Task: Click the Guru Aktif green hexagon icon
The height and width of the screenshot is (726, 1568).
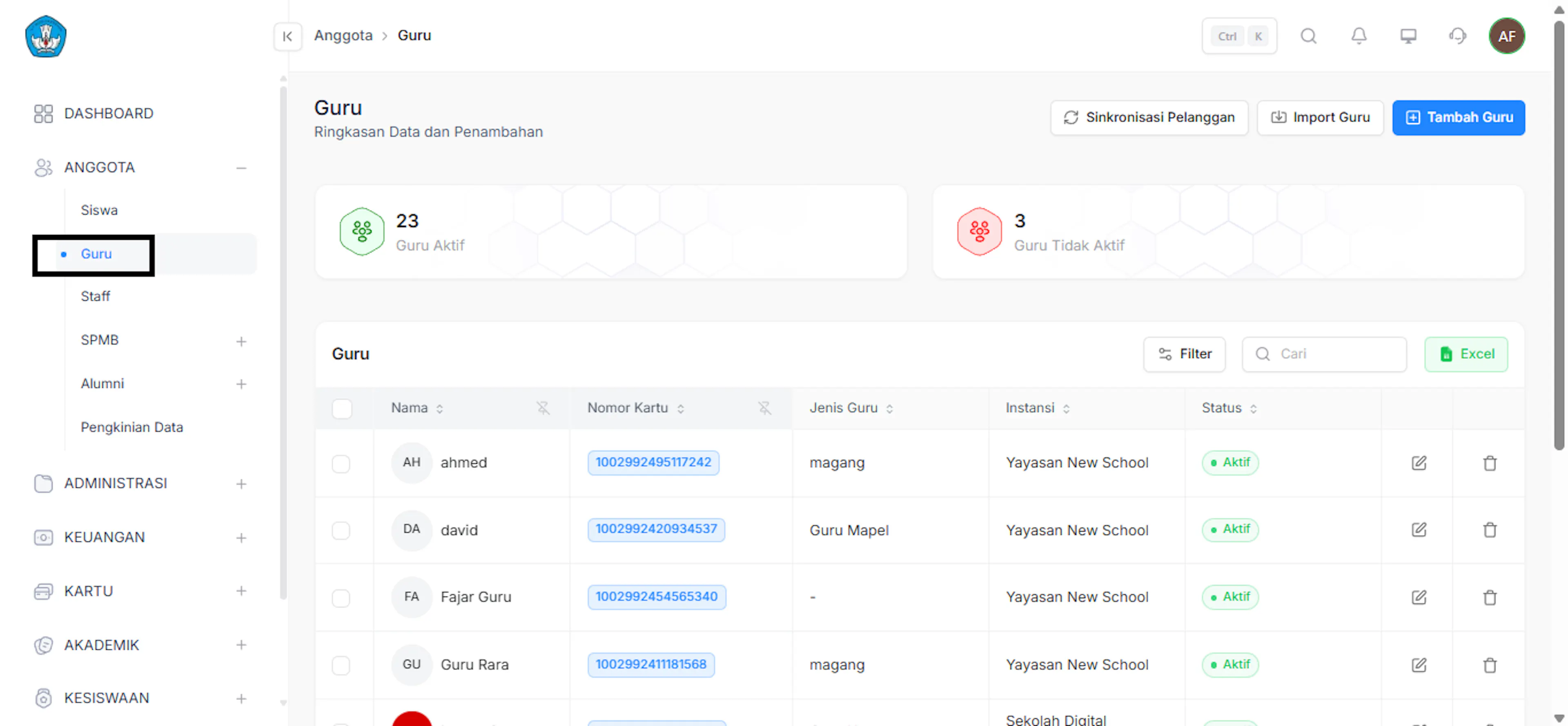Action: point(361,231)
